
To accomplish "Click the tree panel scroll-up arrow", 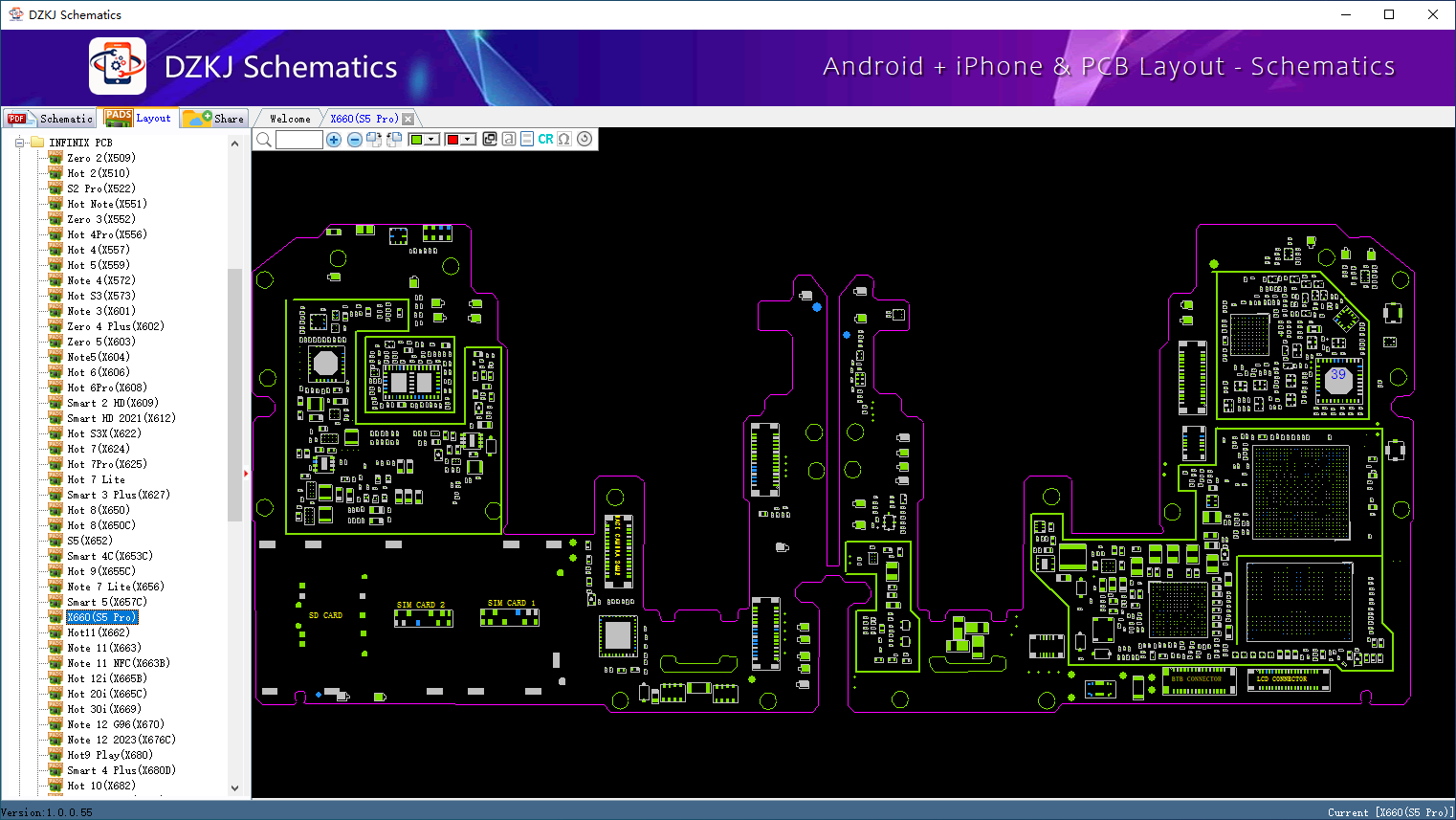I will [x=235, y=144].
